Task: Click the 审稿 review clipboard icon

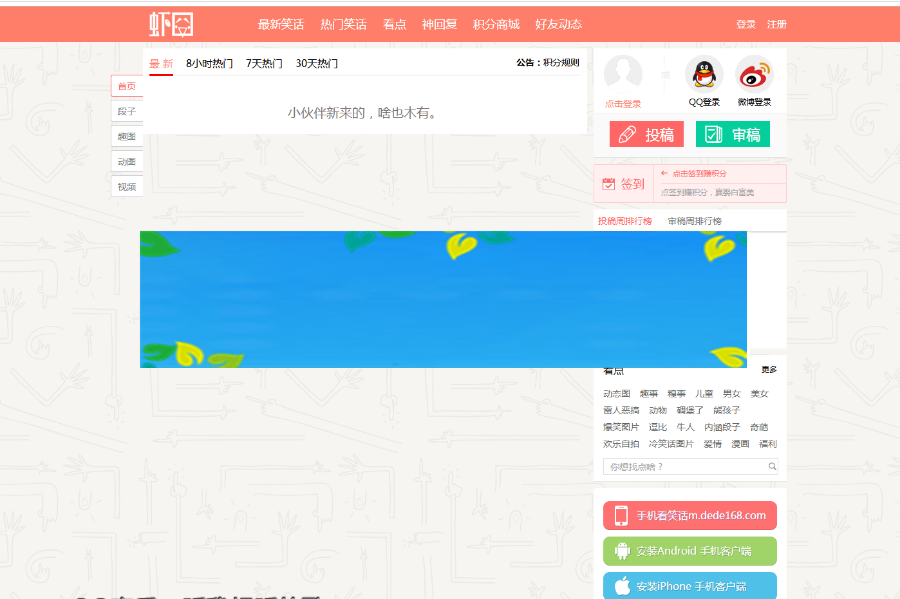Action: pos(713,134)
